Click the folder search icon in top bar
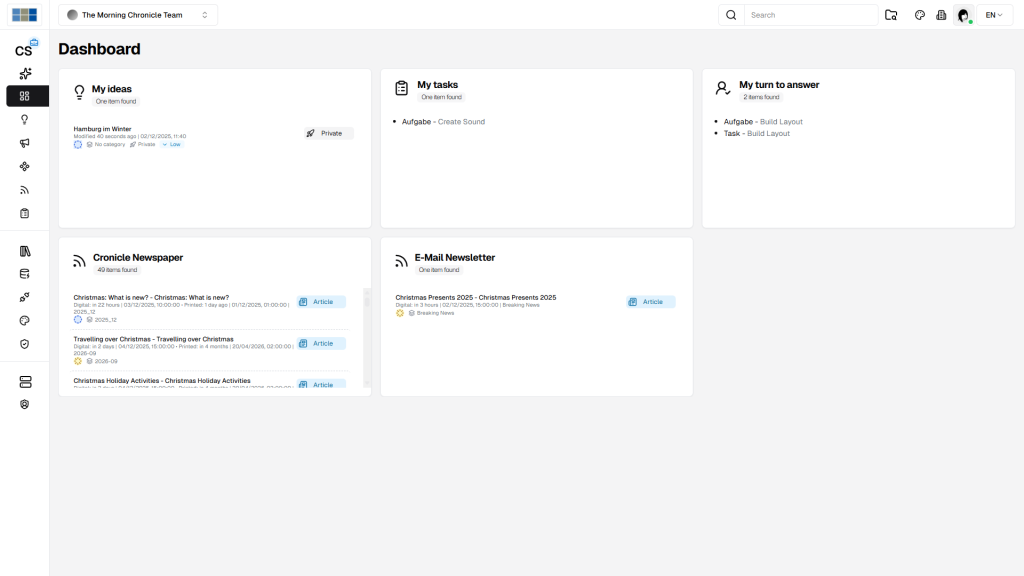 coord(891,15)
